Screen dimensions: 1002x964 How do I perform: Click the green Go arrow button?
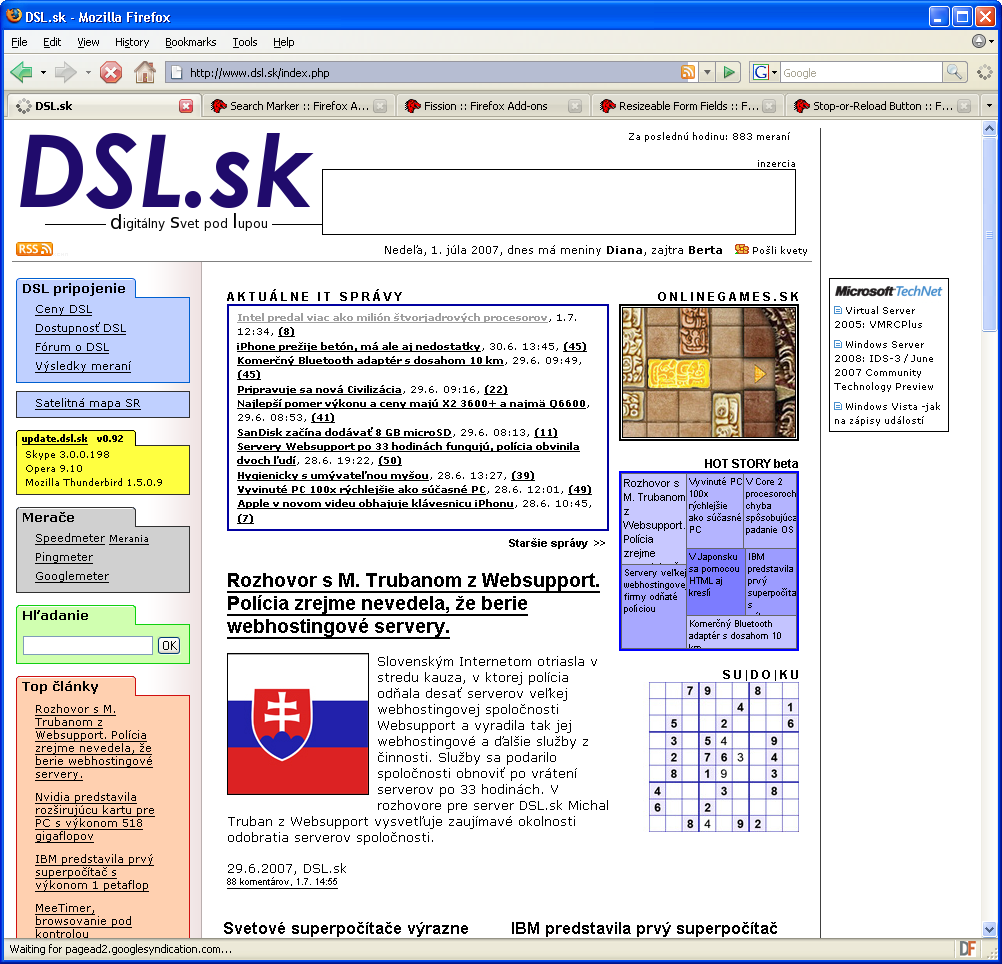[728, 72]
